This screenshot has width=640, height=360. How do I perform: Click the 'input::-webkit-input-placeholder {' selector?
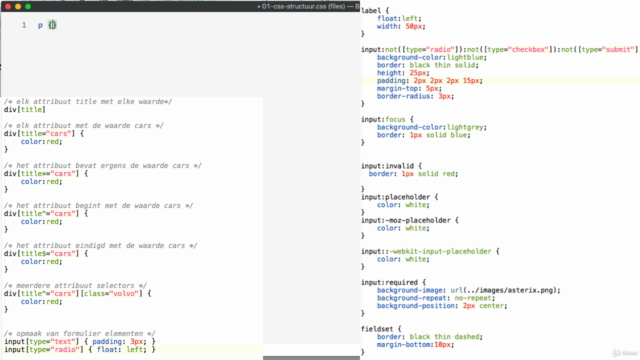[x=430, y=251]
